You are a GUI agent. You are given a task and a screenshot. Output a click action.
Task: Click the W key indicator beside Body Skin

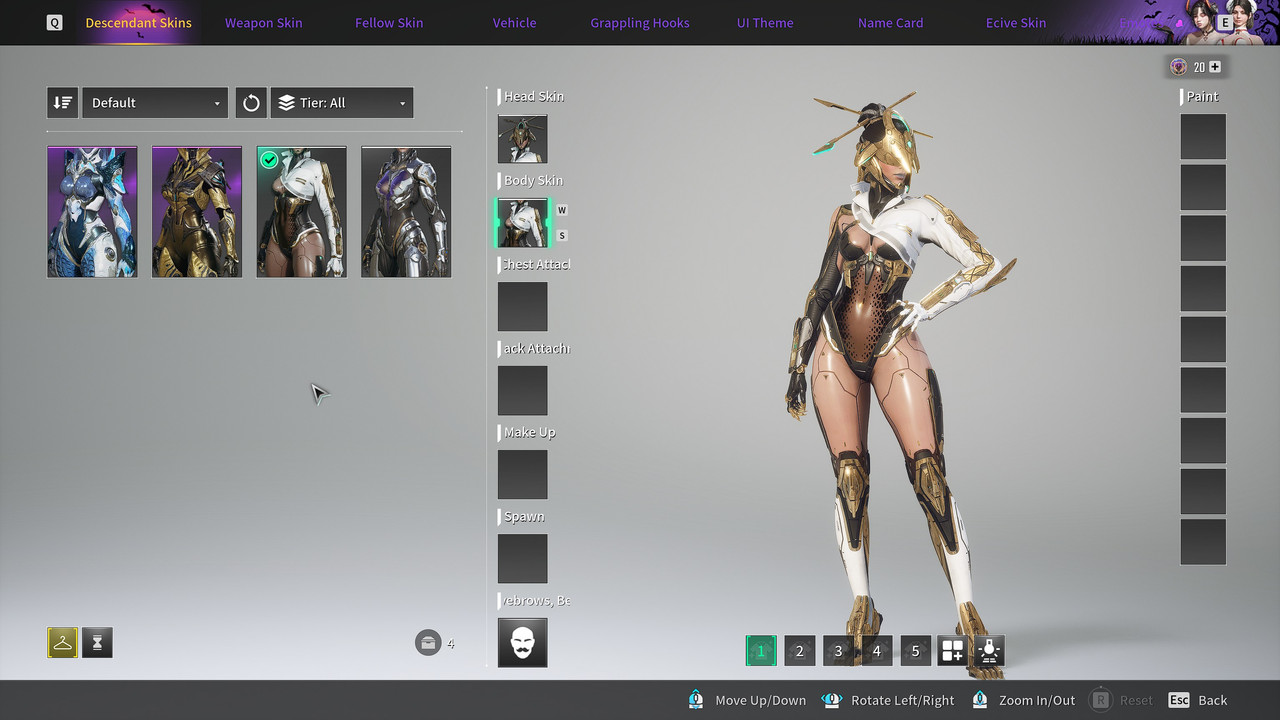tap(562, 210)
